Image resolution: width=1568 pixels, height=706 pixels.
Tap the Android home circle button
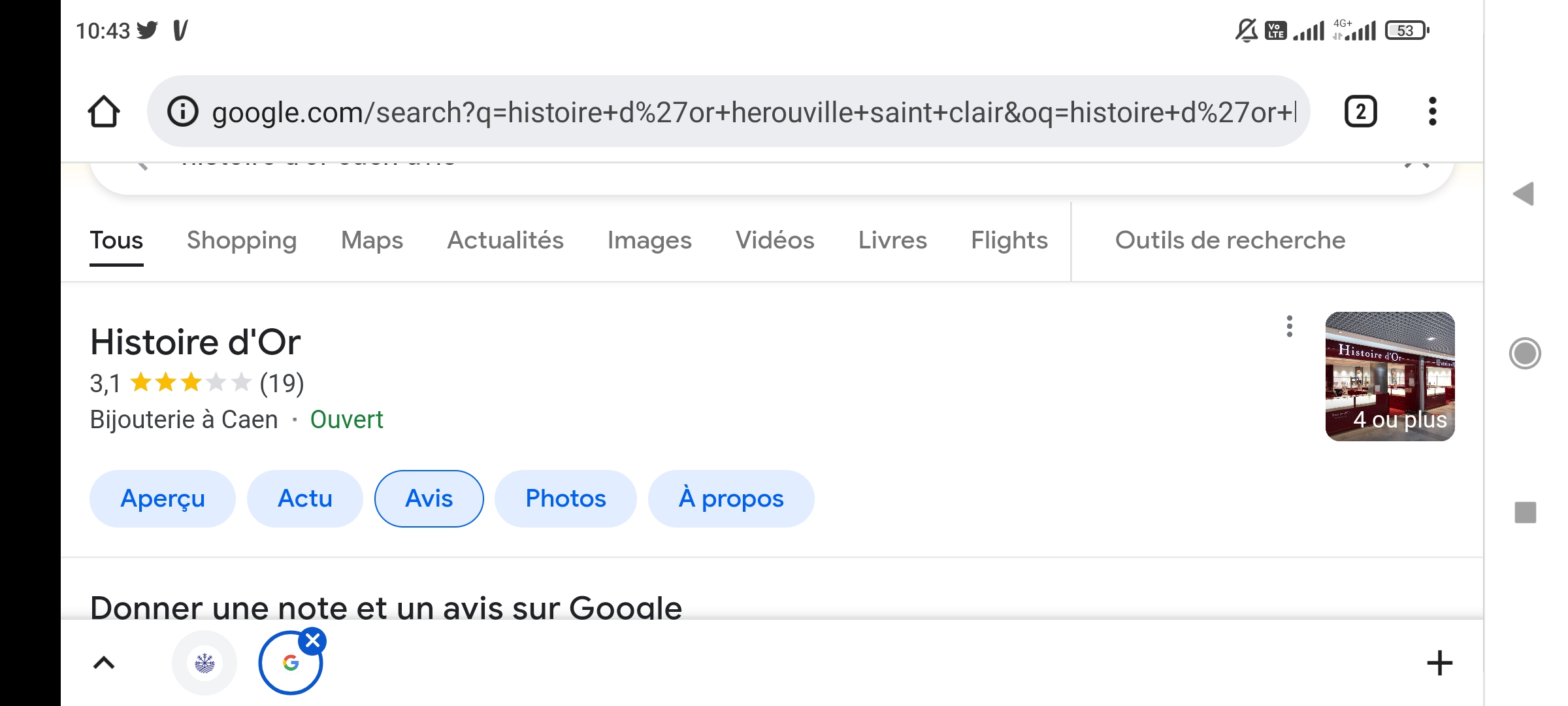tap(1525, 354)
